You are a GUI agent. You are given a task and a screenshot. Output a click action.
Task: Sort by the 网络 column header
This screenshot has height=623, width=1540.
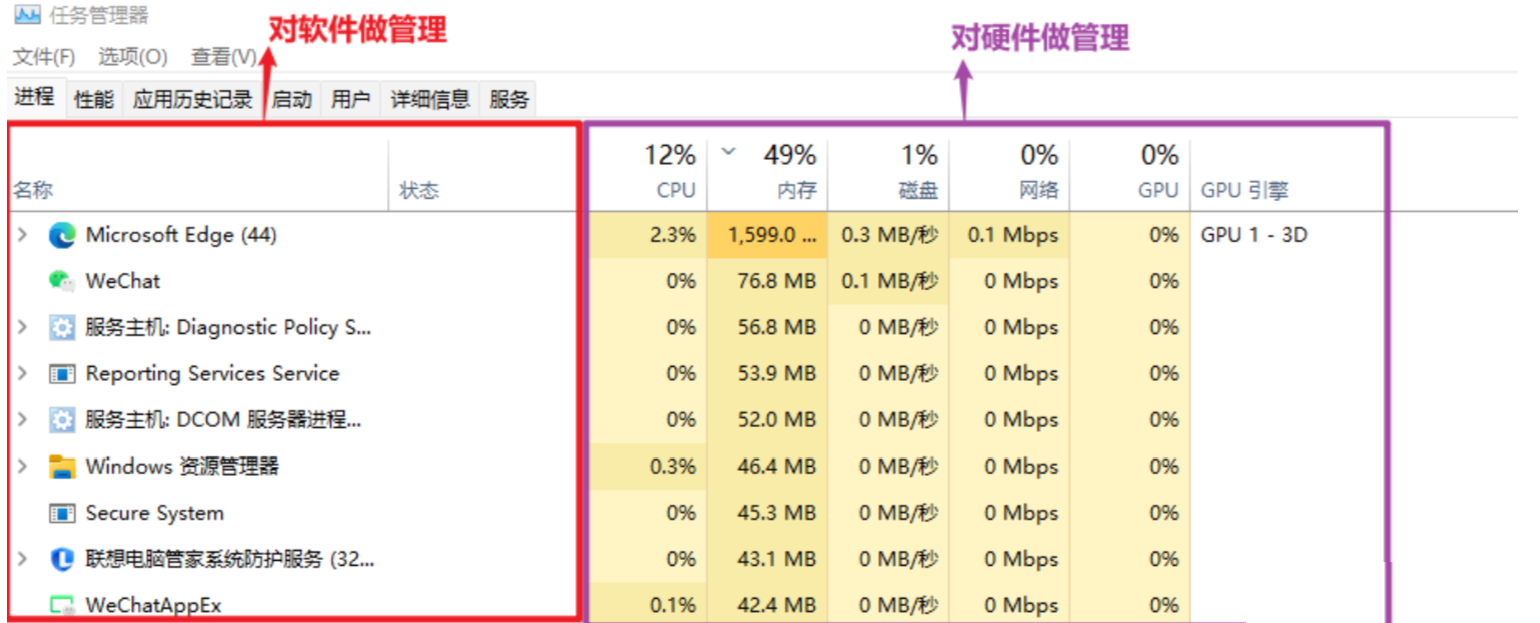(1009, 175)
